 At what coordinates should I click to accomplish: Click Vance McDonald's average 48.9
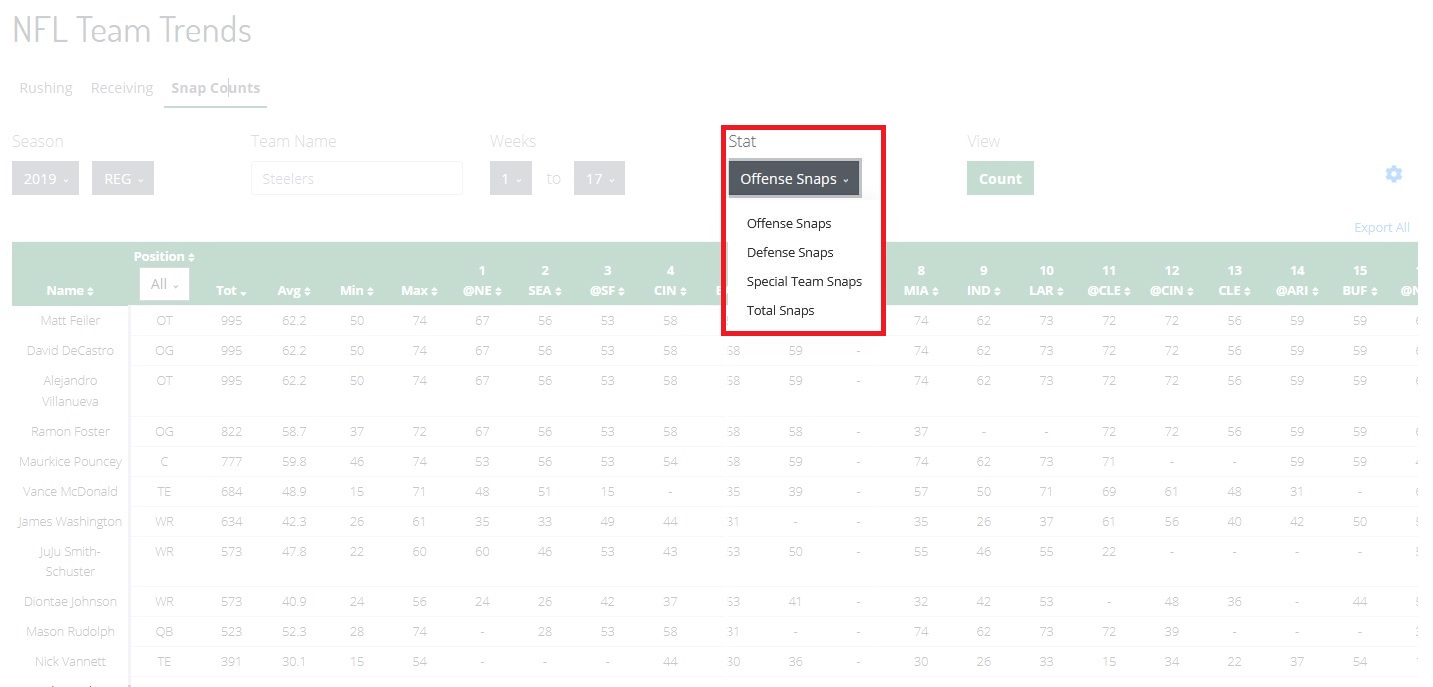(294, 491)
